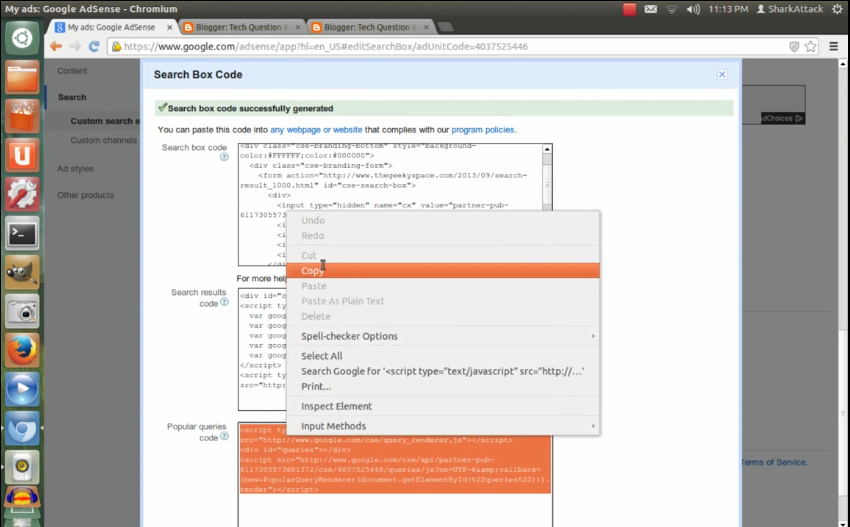Open a new browser tab
Screen dimensions: 850x527
point(445,27)
